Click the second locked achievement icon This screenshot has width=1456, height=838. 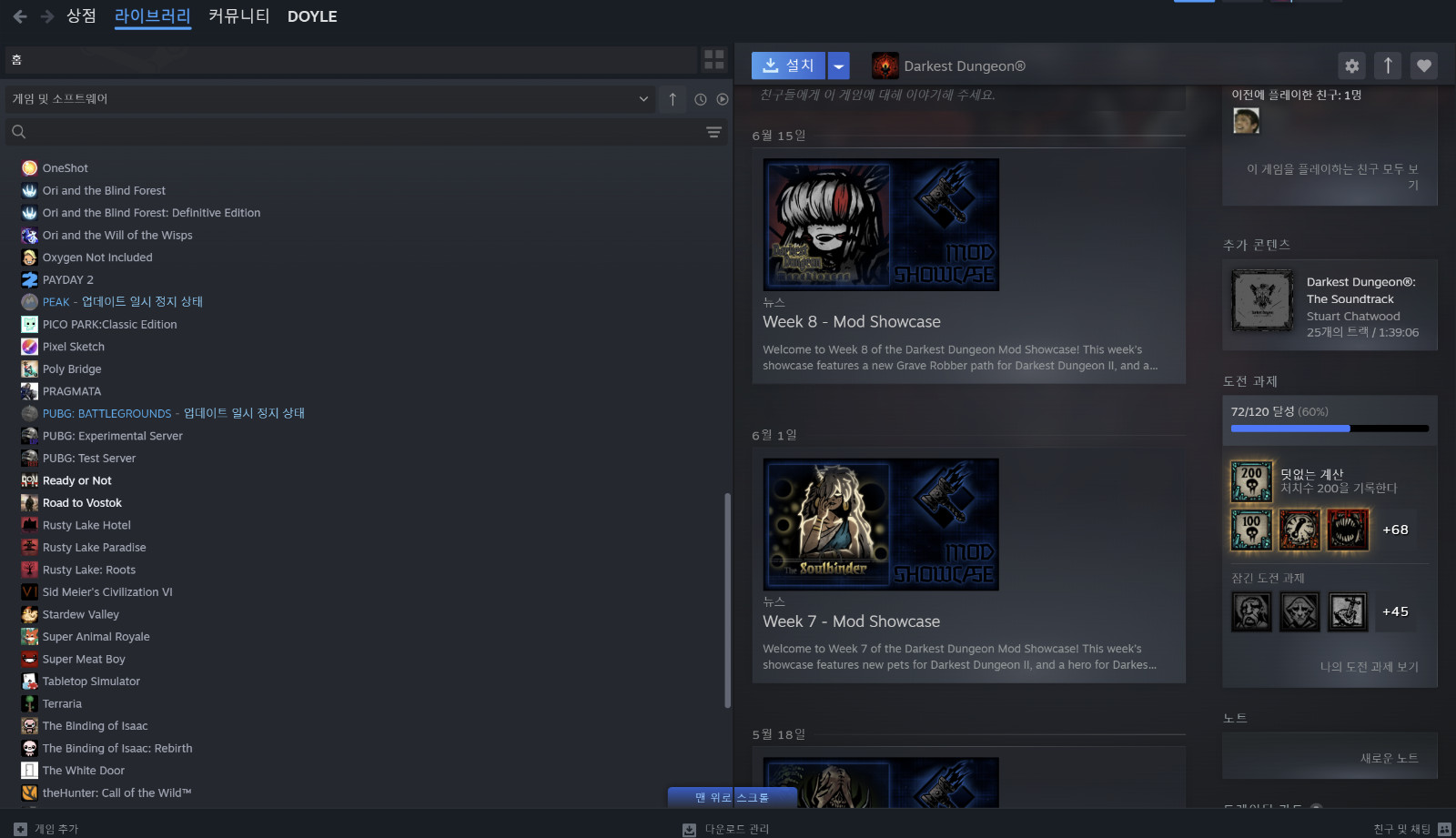tap(1299, 611)
